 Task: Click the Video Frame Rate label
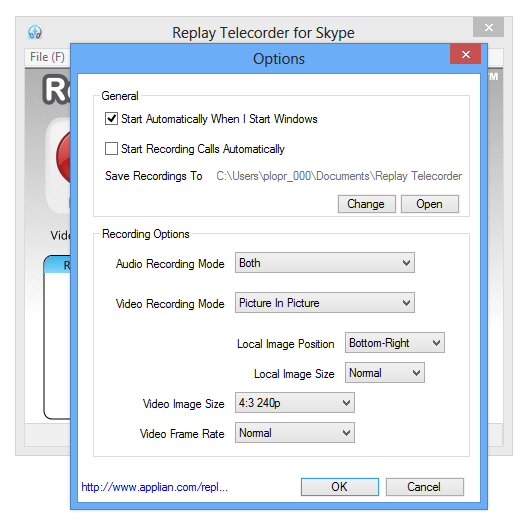point(182,434)
